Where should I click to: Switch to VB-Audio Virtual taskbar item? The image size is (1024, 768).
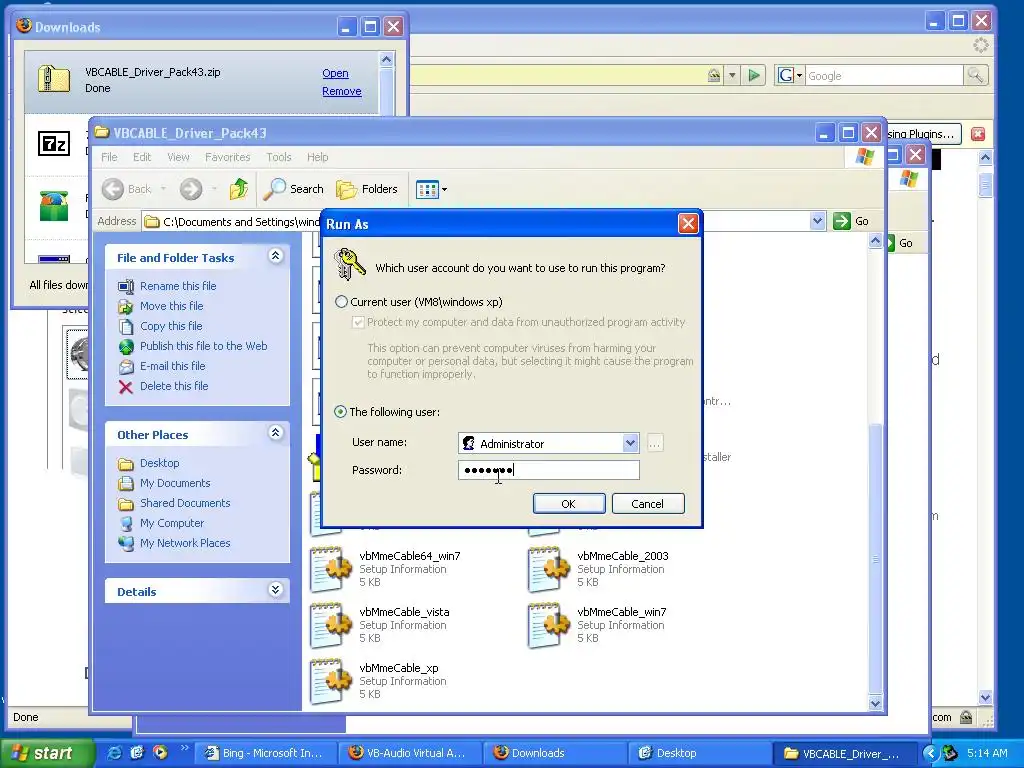coord(411,753)
